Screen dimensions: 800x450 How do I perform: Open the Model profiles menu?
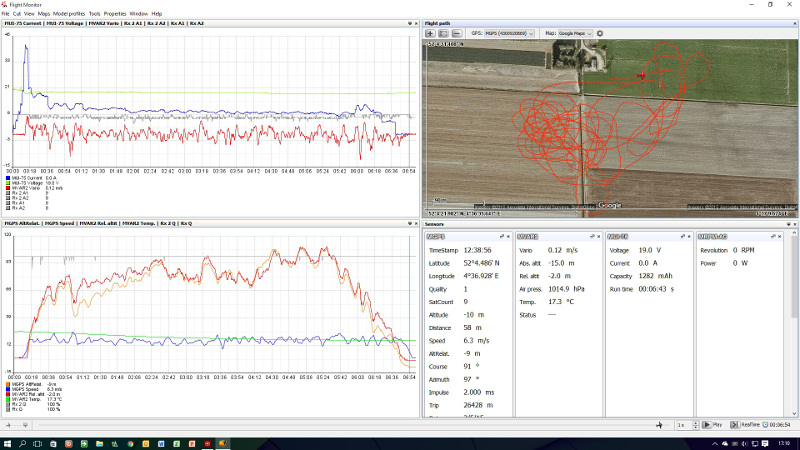(x=69, y=14)
